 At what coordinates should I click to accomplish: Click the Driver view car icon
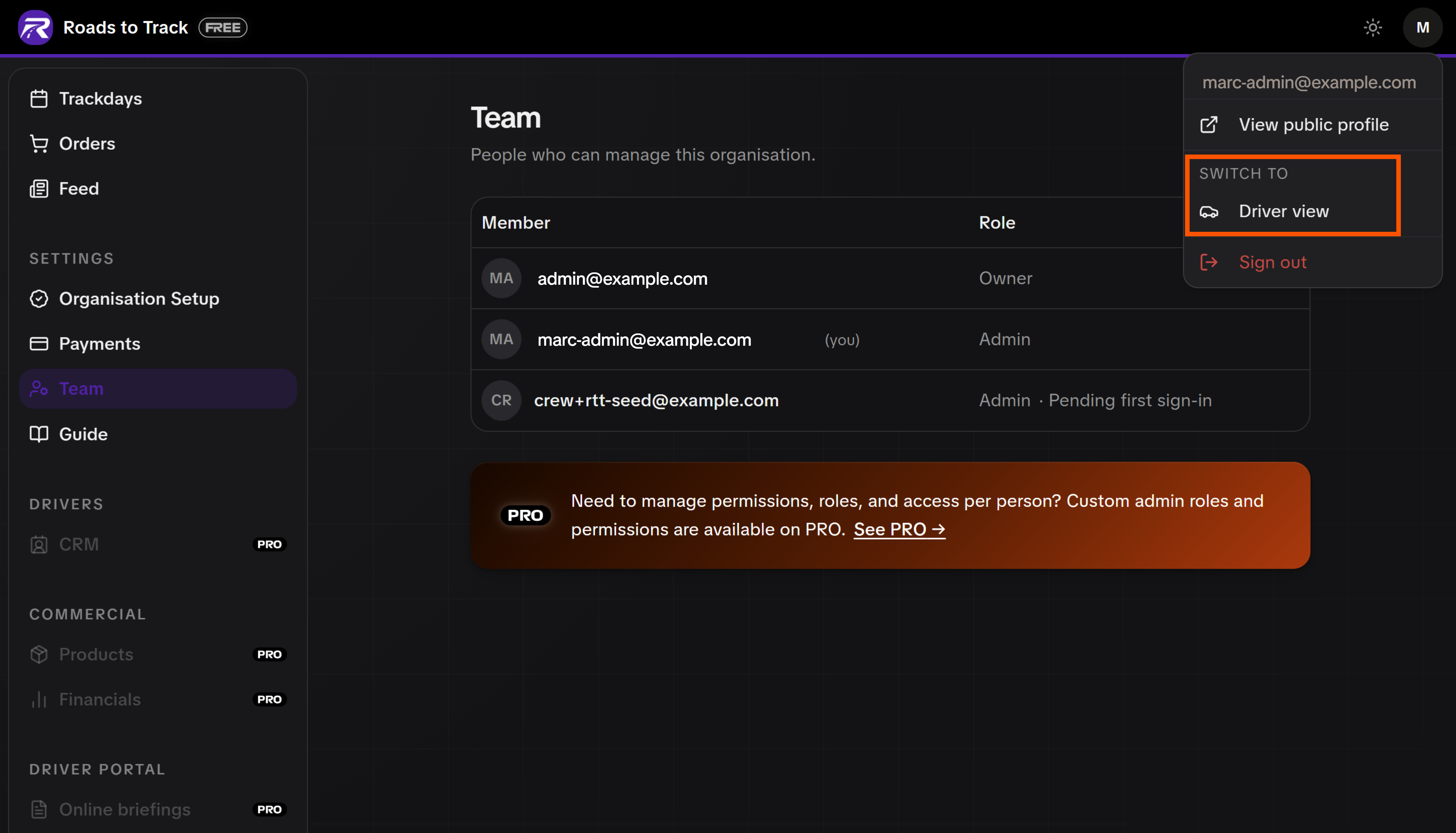[1208, 212]
